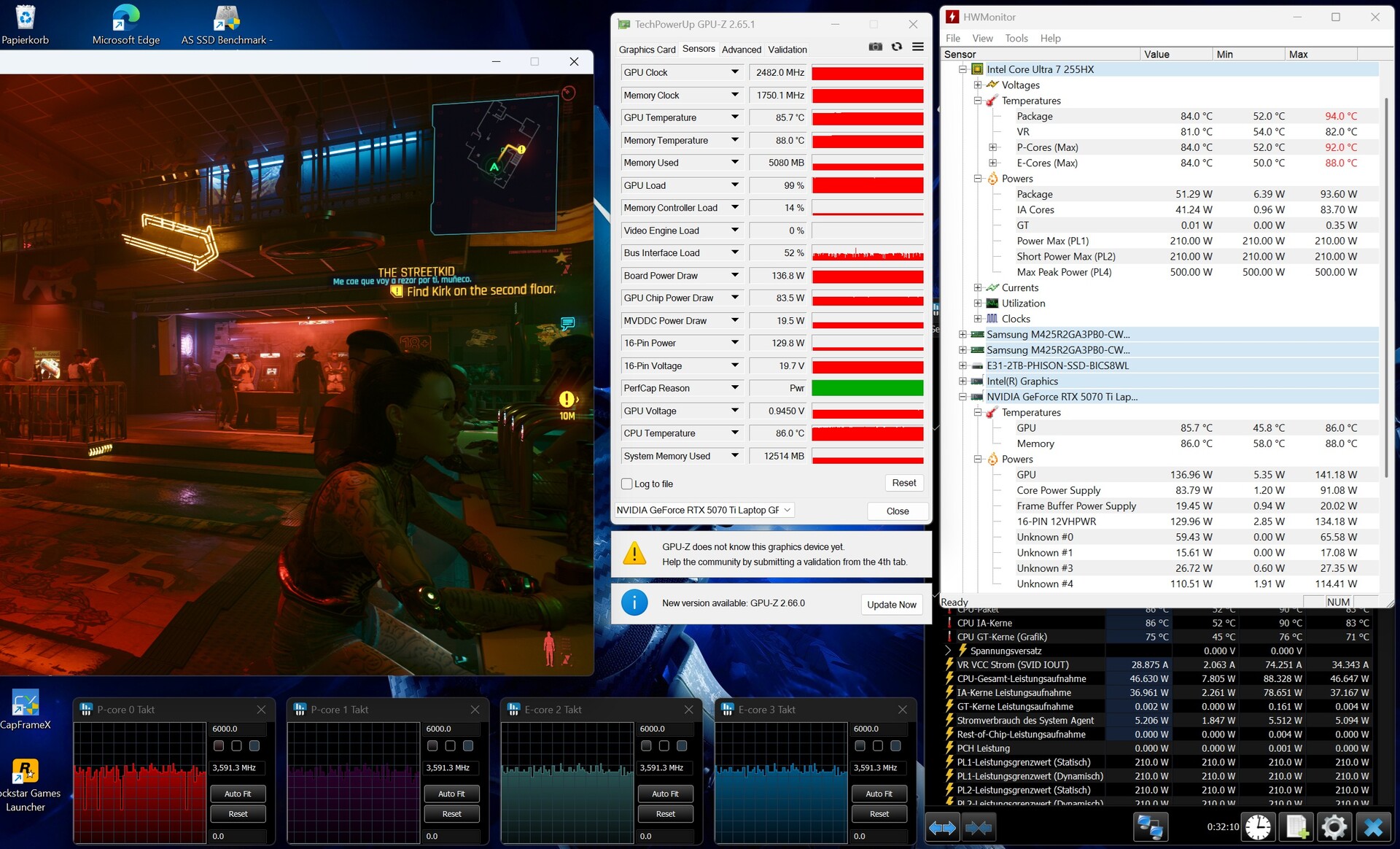Image resolution: width=1400 pixels, height=849 pixels.
Task: Open the GPU-Z hamburger menu
Action: [x=918, y=47]
